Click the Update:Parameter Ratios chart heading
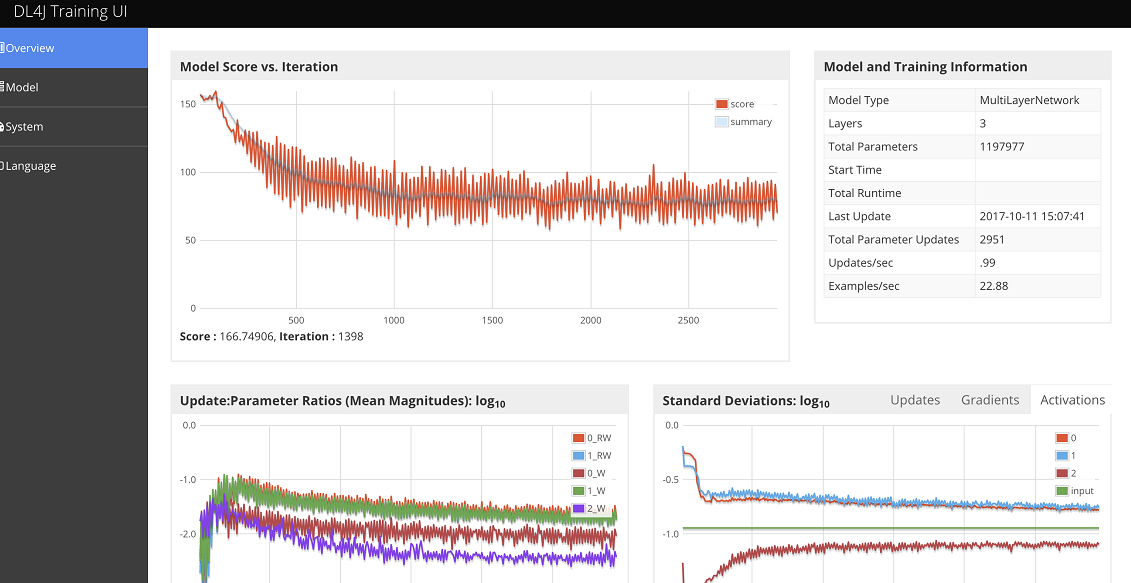 [343, 401]
